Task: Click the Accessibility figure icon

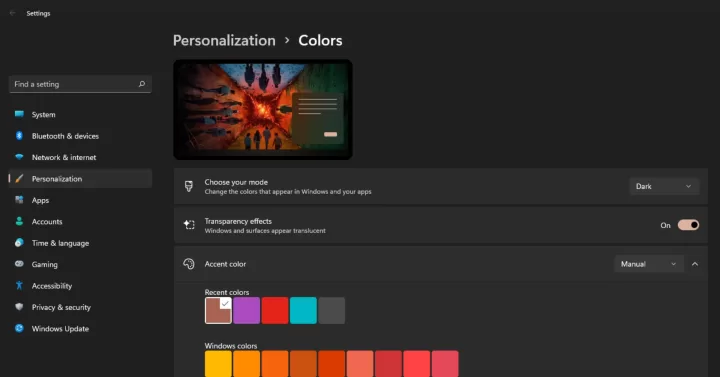Action: [19, 286]
